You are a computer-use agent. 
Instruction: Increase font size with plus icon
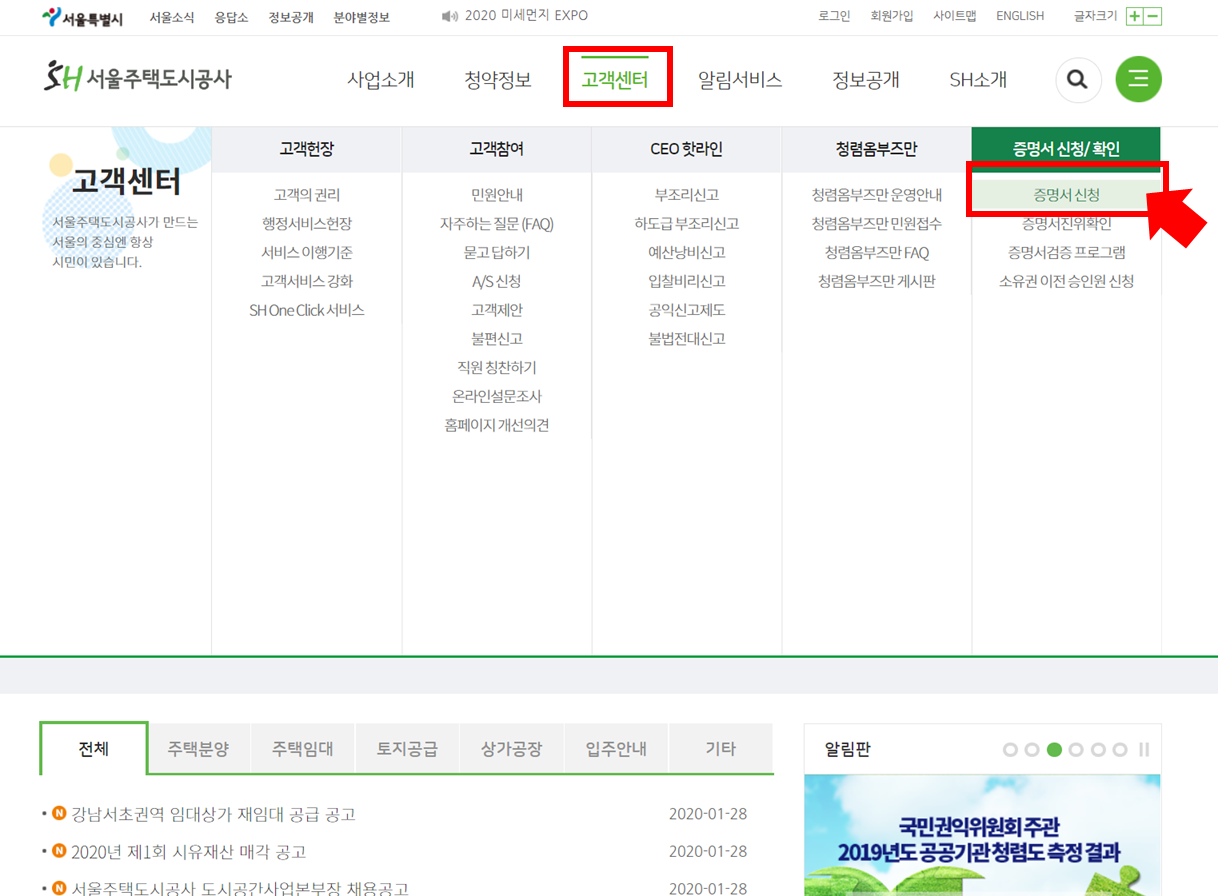(1134, 16)
